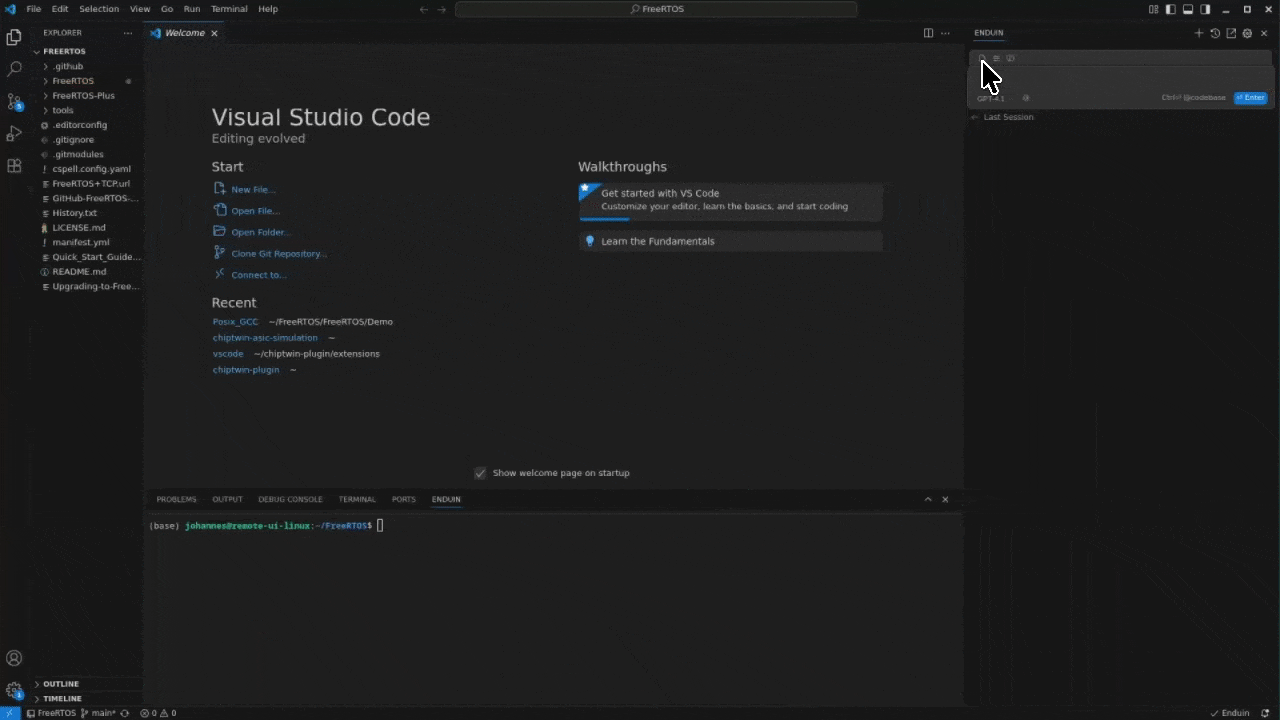Viewport: 1280px width, 720px height.
Task: Close the Welcome editor tab
Action: coord(214,33)
